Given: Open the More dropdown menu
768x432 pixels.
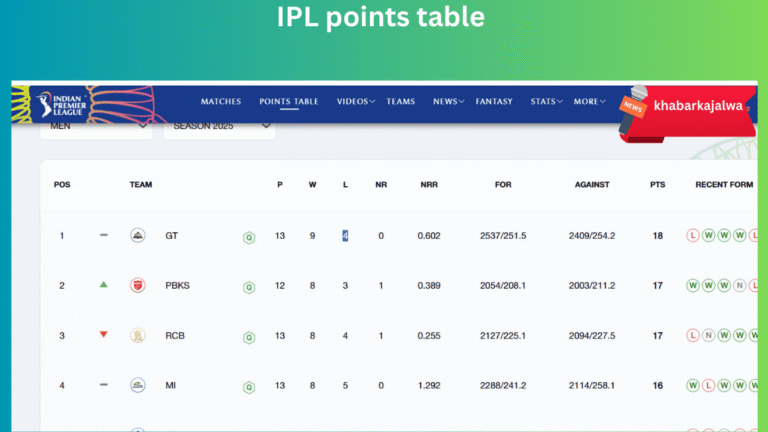Looking at the screenshot, I should pyautogui.click(x=590, y=101).
